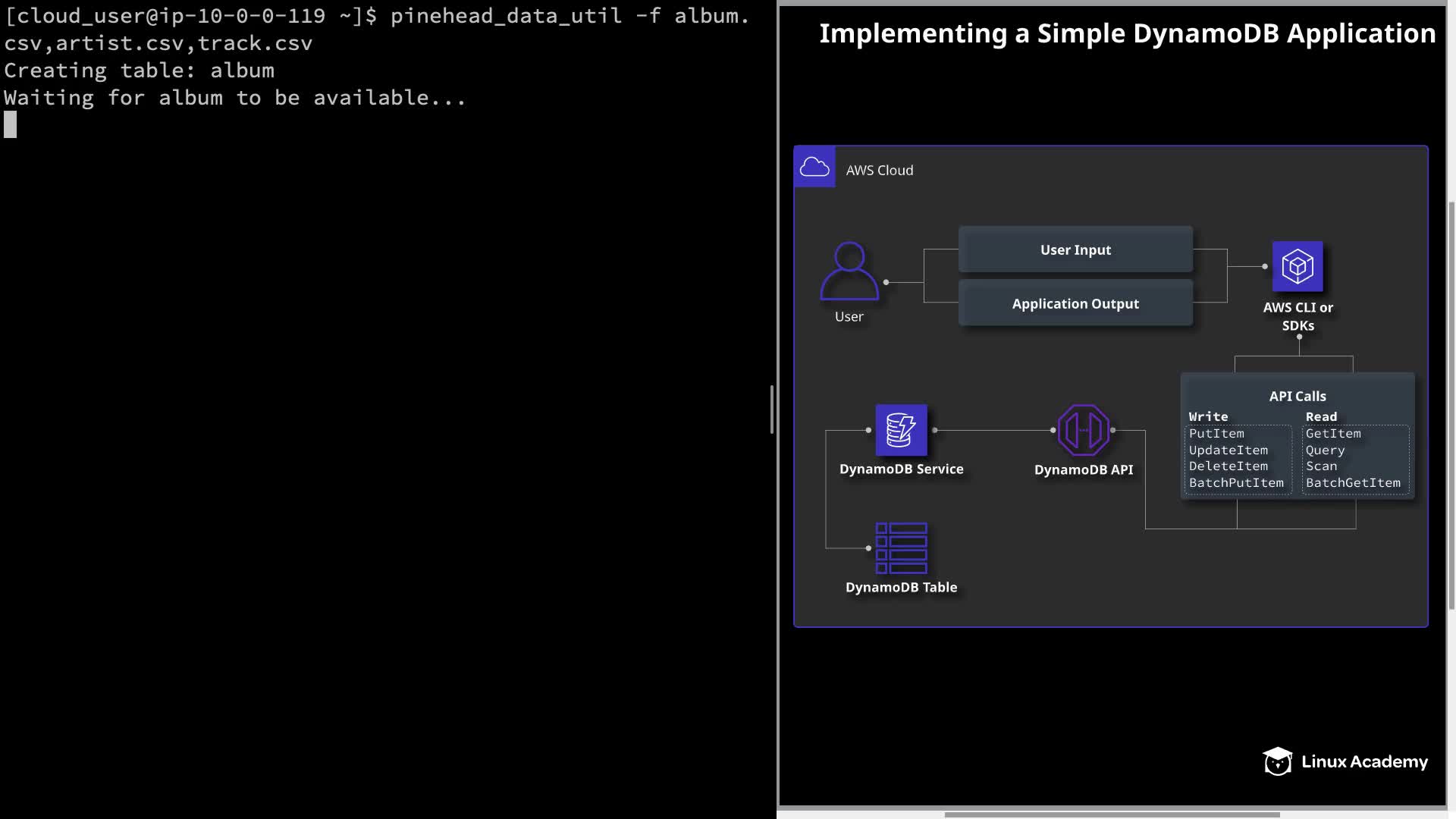1456x819 pixels.
Task: Click the User person icon
Action: click(x=849, y=271)
